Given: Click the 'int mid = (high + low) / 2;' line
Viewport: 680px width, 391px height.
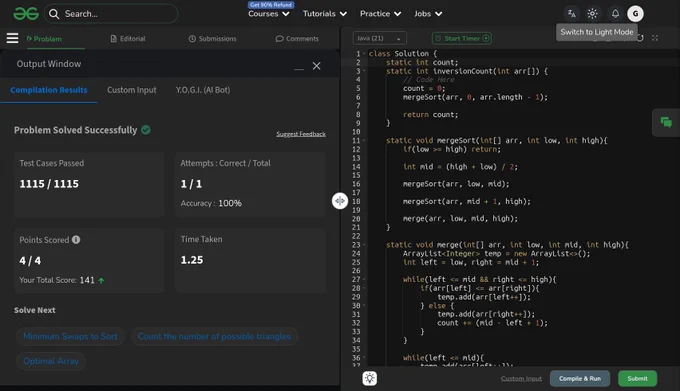Looking at the screenshot, I should (460, 166).
